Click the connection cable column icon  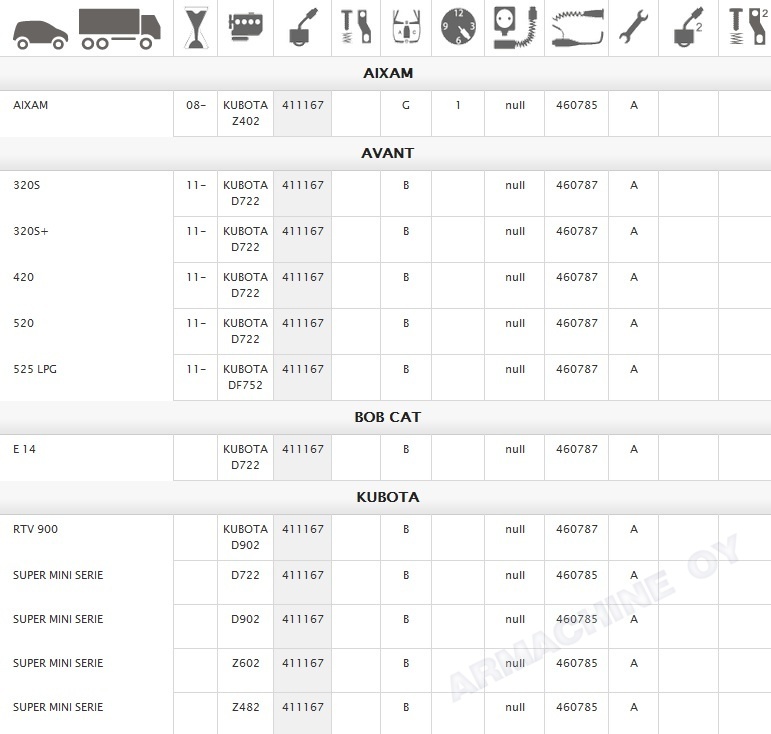tap(577, 28)
